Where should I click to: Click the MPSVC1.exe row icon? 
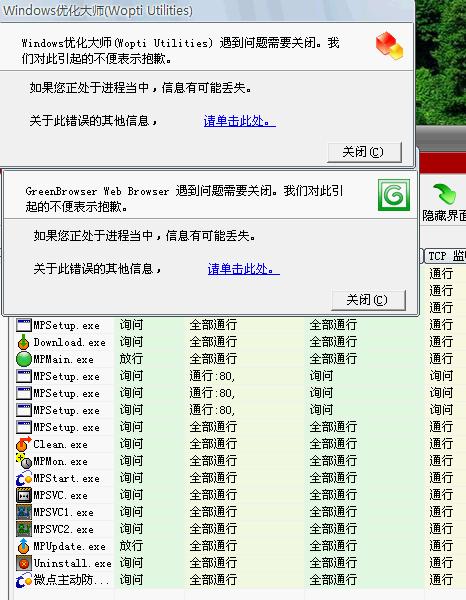tap(23, 512)
